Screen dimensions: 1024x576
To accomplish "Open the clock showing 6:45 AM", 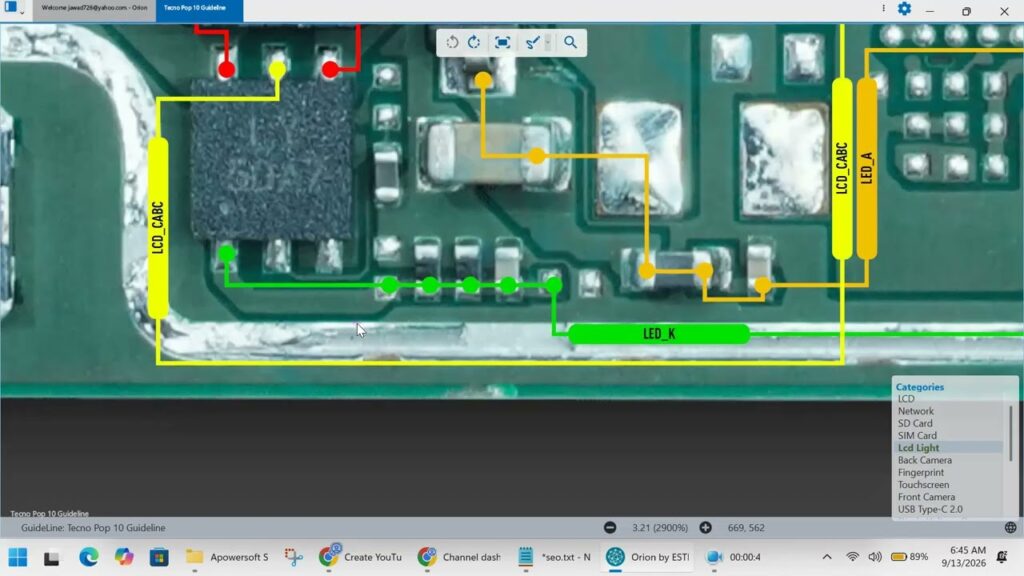I will [x=964, y=556].
